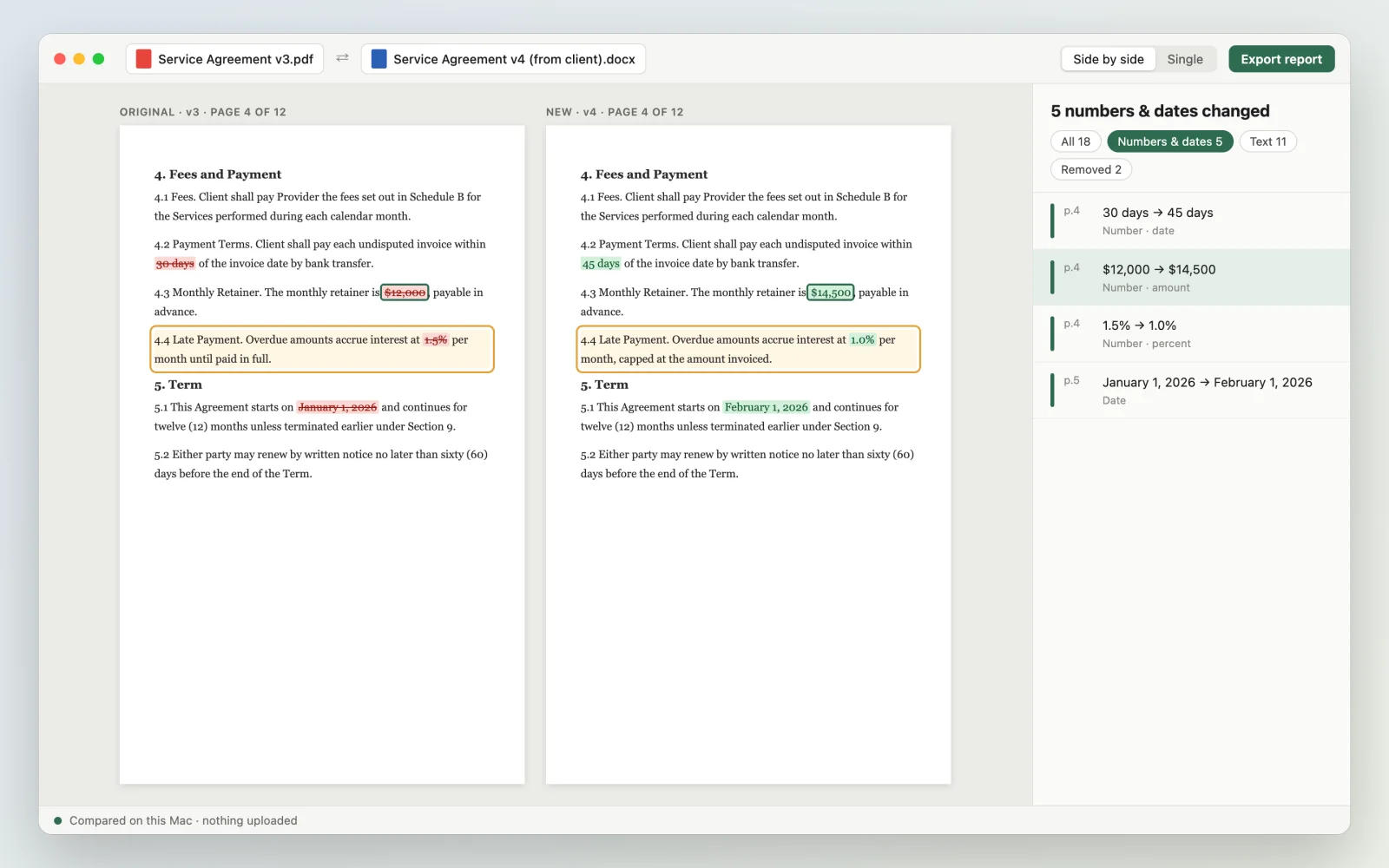1389x868 pixels.
Task: Show All 18 changes filter
Action: click(x=1076, y=141)
